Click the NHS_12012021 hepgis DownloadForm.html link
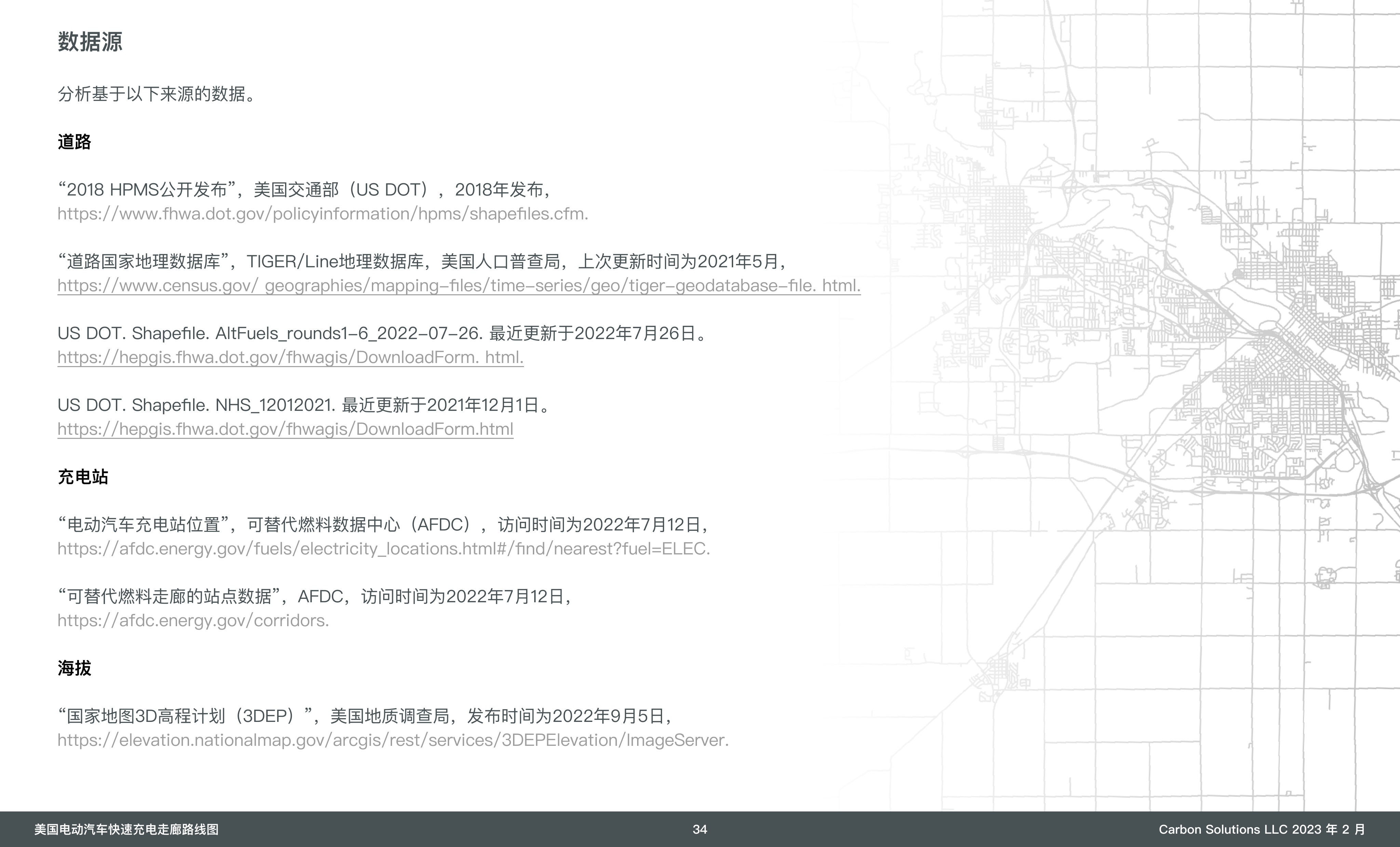Image resolution: width=1400 pixels, height=847 pixels. click(285, 429)
